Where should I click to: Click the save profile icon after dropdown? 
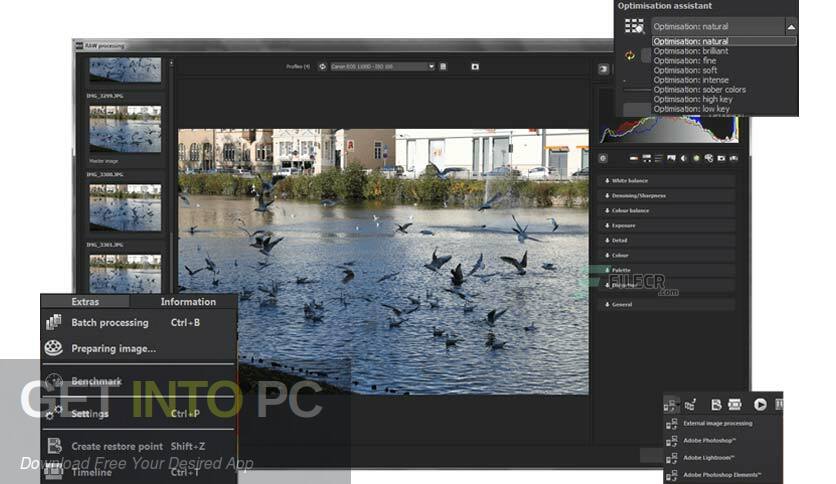click(443, 67)
